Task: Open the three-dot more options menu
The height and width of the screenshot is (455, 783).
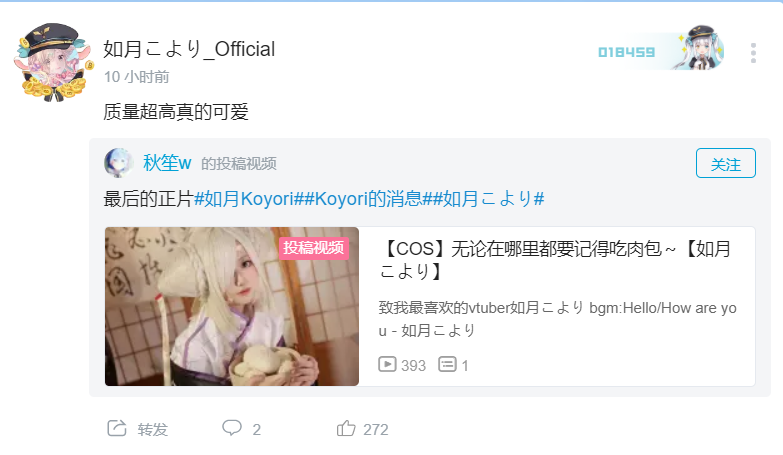Action: (753, 53)
